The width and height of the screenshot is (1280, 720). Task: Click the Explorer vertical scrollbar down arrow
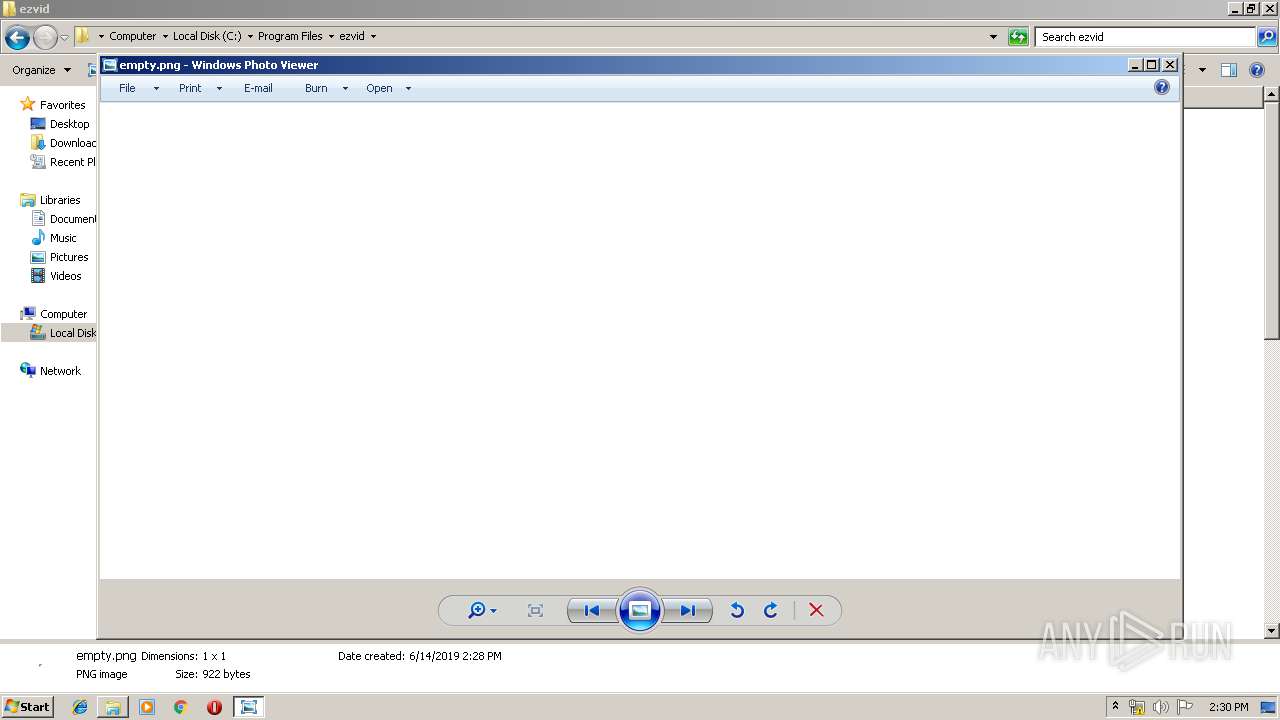pos(1271,631)
